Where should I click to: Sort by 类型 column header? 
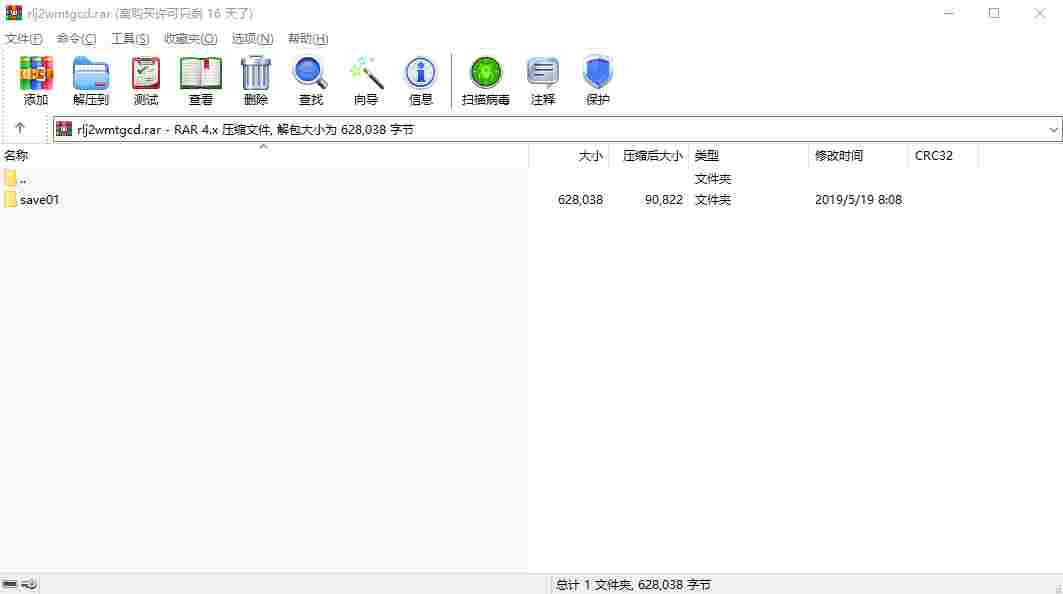[x=748, y=155]
